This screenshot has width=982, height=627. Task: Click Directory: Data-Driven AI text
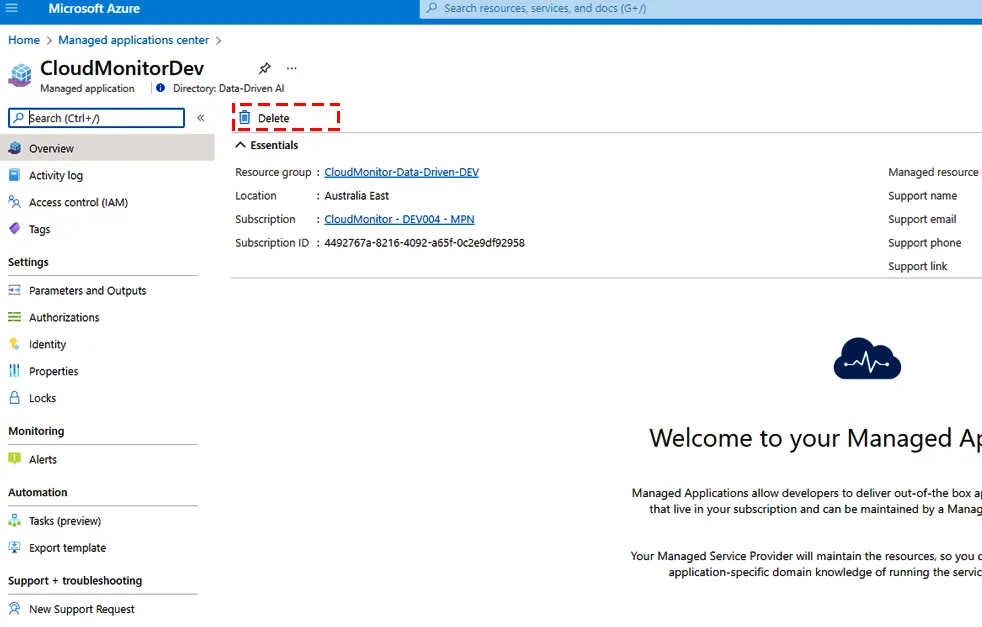point(229,88)
